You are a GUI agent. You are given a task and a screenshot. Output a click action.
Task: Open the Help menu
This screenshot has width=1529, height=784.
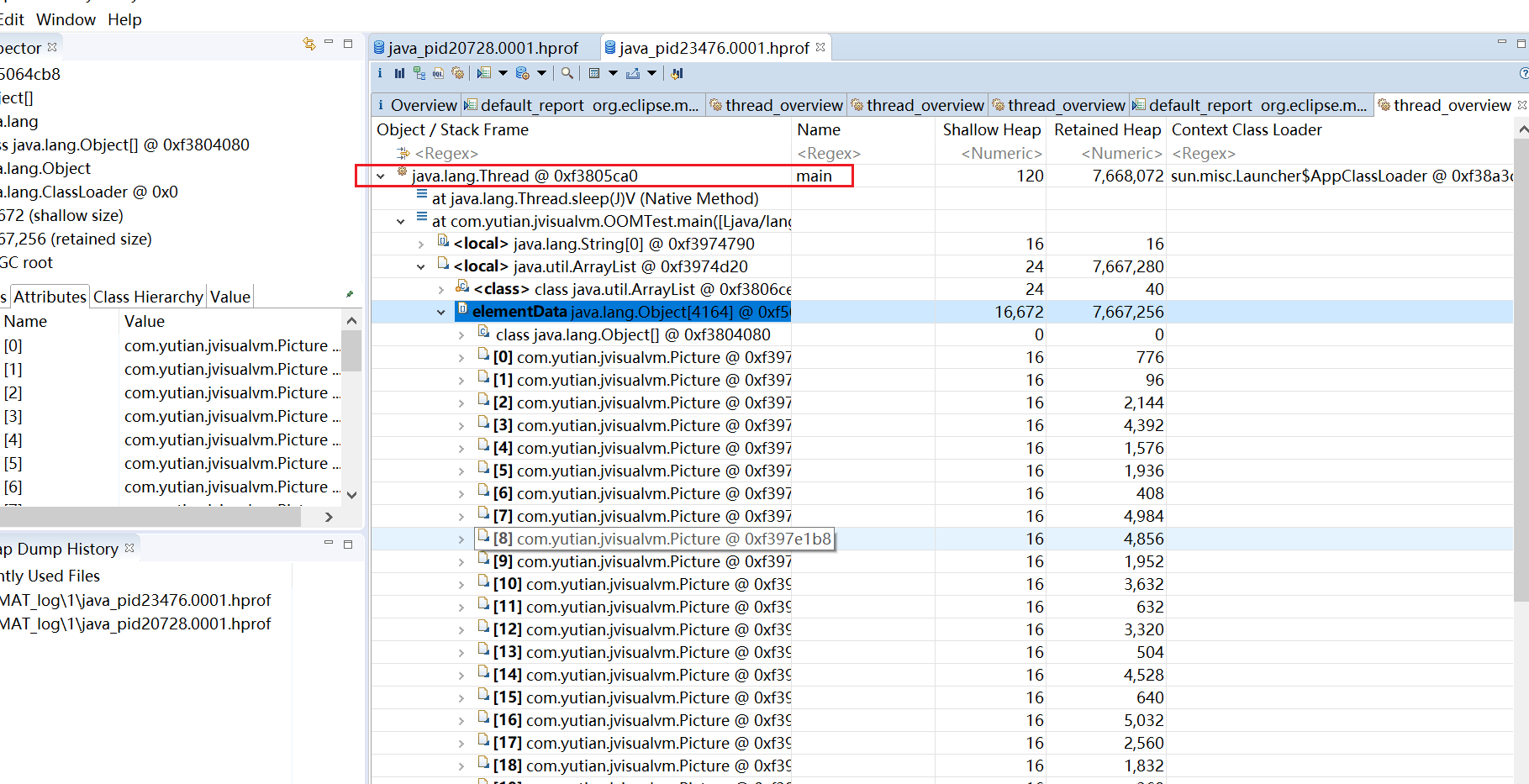124,19
